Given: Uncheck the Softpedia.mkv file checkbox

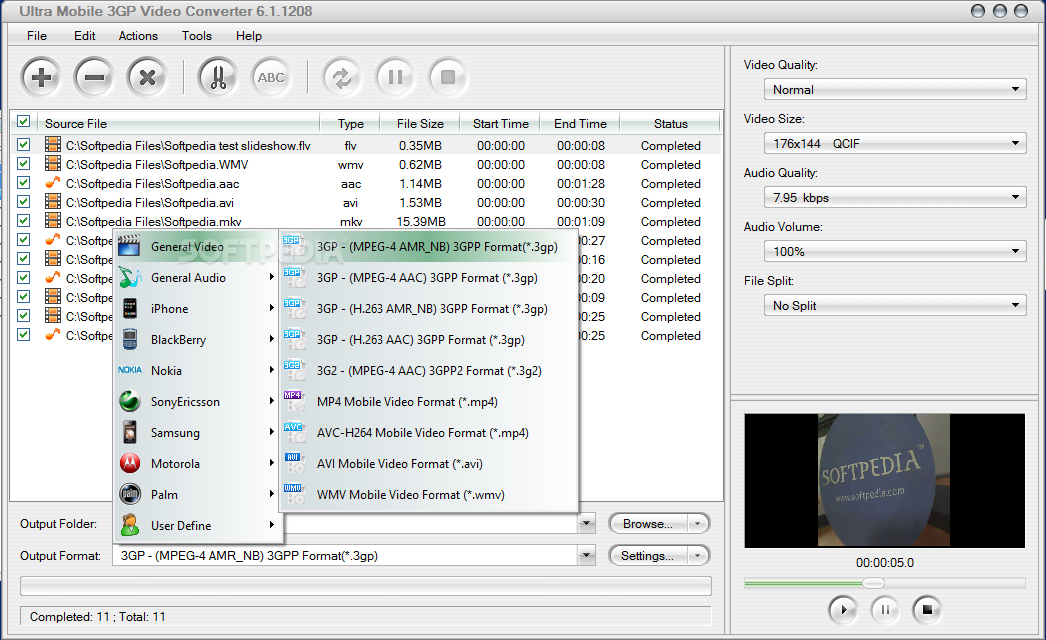Looking at the screenshot, I should tap(24, 220).
